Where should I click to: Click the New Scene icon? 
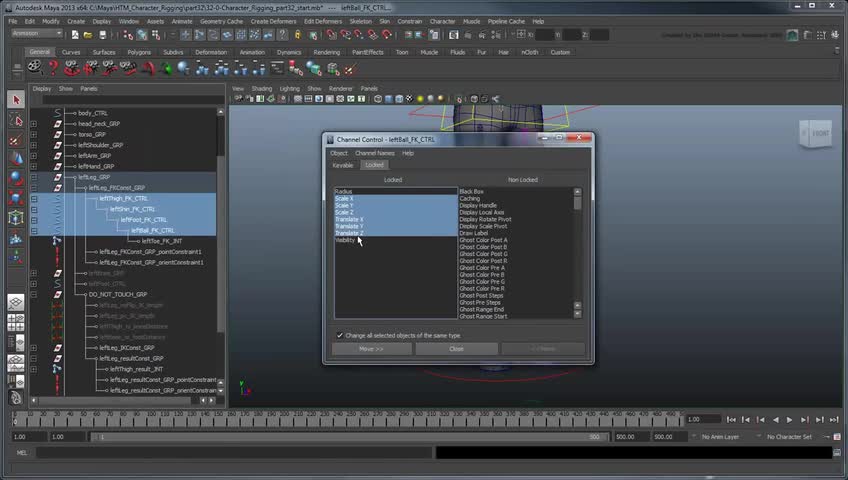pos(75,35)
